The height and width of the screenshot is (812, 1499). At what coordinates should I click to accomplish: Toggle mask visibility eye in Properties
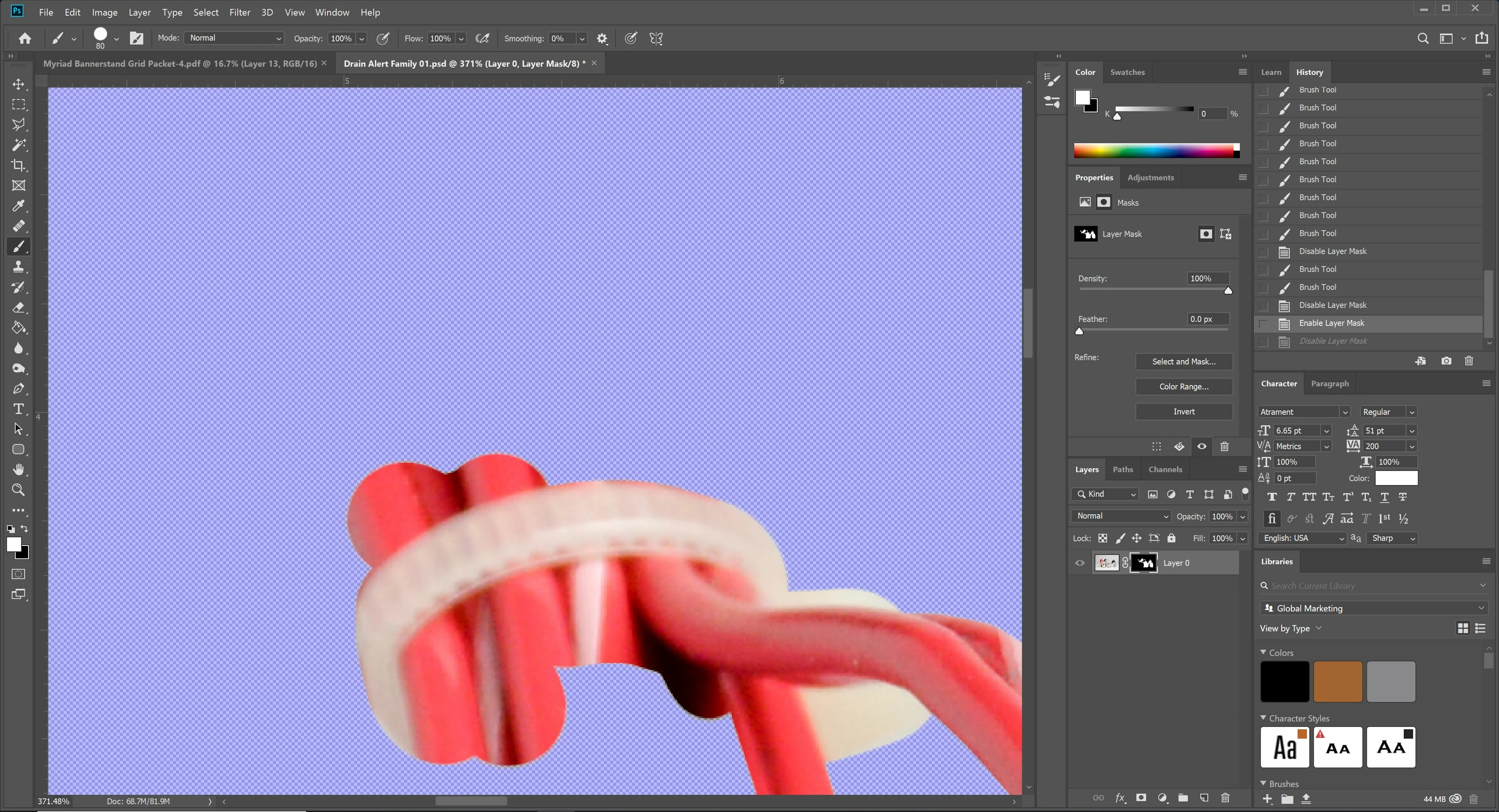(x=1202, y=447)
